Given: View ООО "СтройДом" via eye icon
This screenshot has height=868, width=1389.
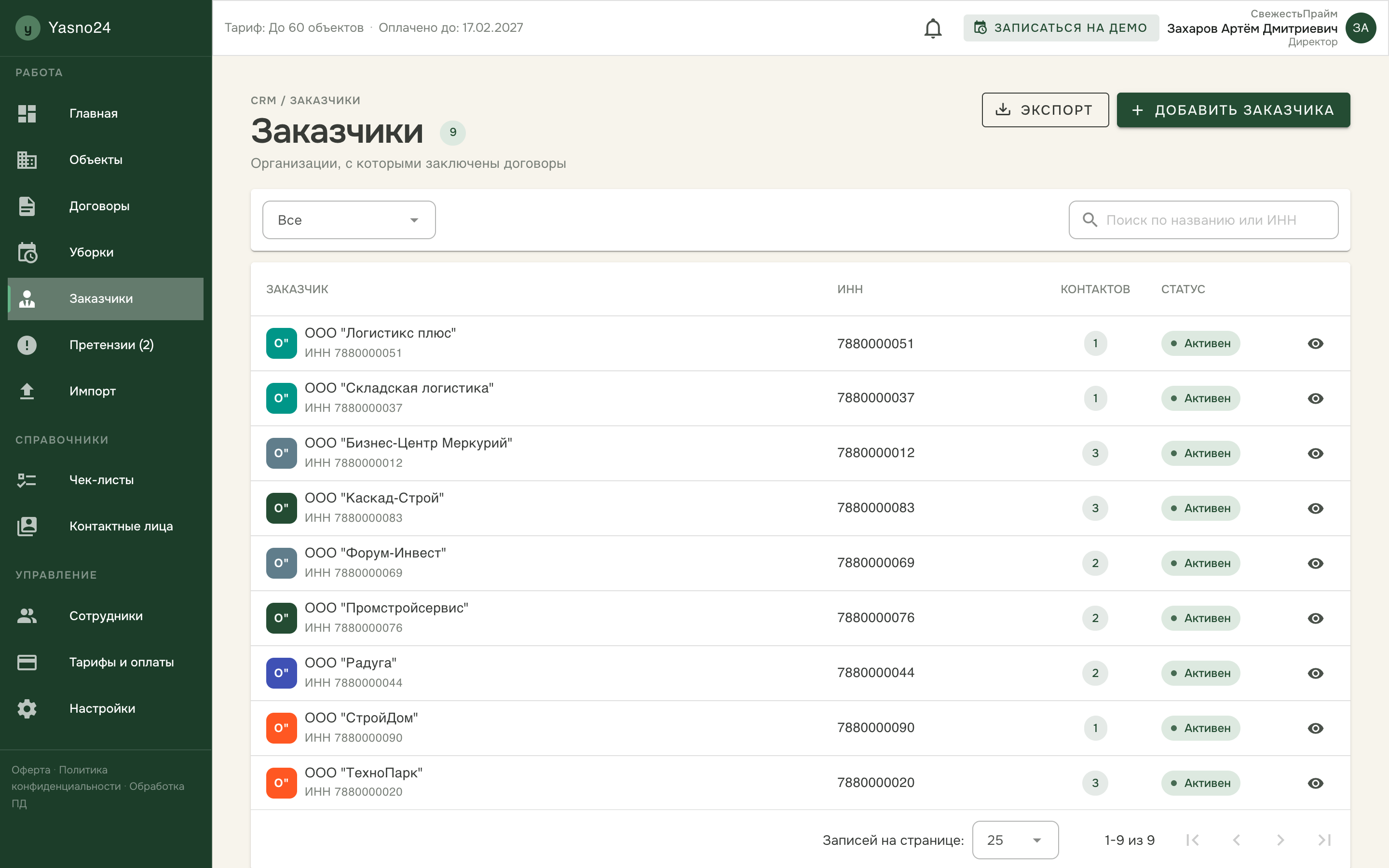Looking at the screenshot, I should (x=1316, y=728).
